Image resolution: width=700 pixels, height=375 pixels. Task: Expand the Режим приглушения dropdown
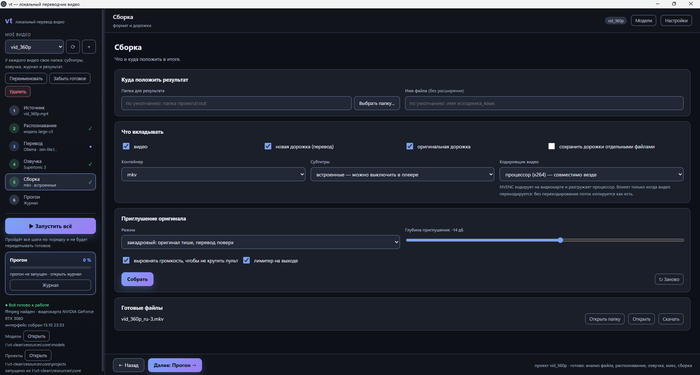coord(260,242)
